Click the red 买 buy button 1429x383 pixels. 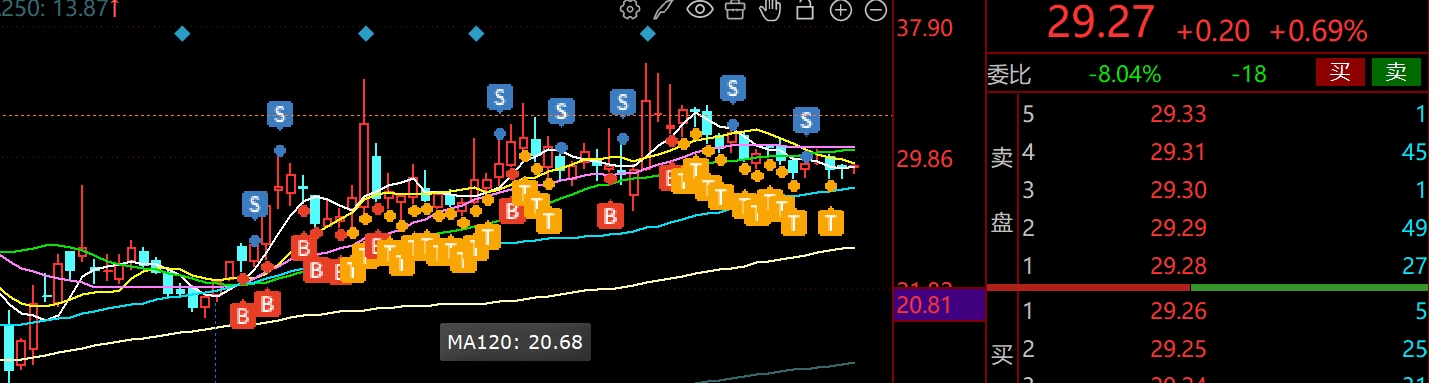click(x=1340, y=72)
